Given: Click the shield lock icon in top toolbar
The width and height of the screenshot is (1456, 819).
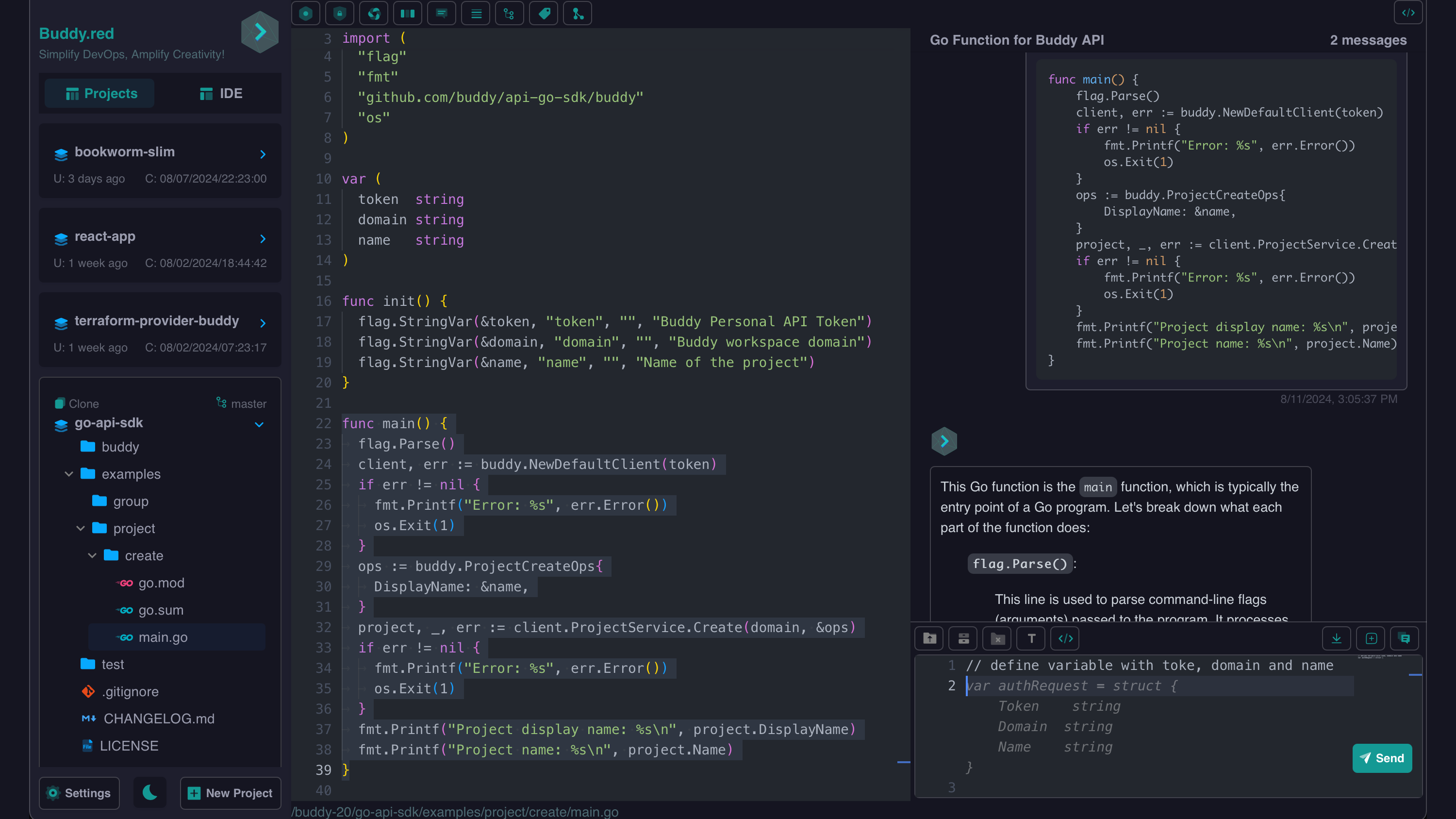Looking at the screenshot, I should pyautogui.click(x=339, y=14).
